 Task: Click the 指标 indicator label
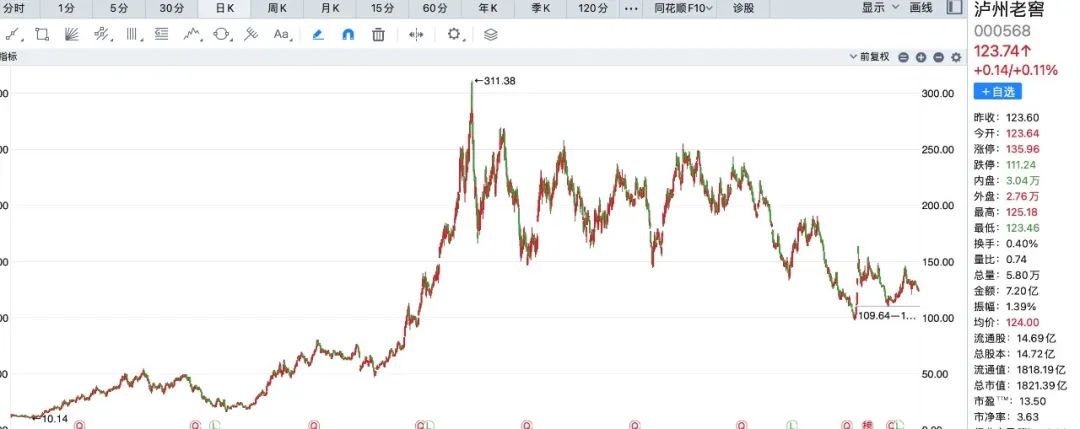click(8, 57)
